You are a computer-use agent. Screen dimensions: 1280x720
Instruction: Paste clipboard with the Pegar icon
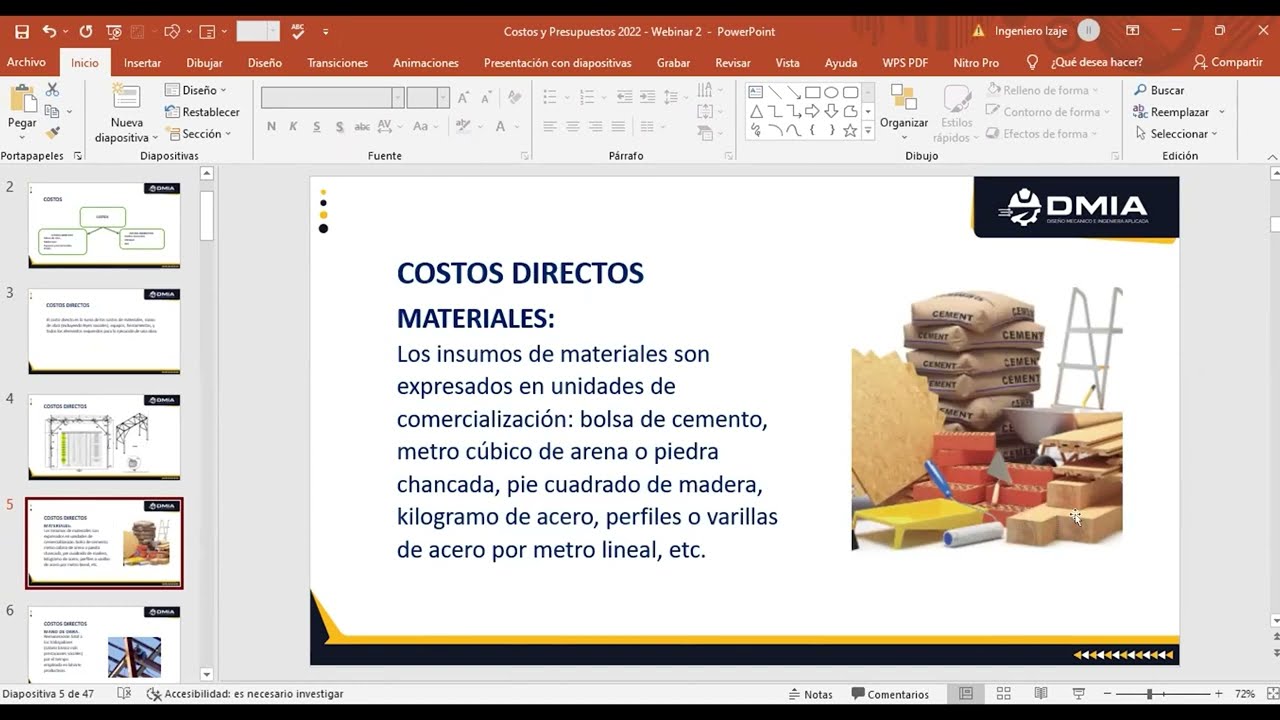pyautogui.click(x=22, y=100)
